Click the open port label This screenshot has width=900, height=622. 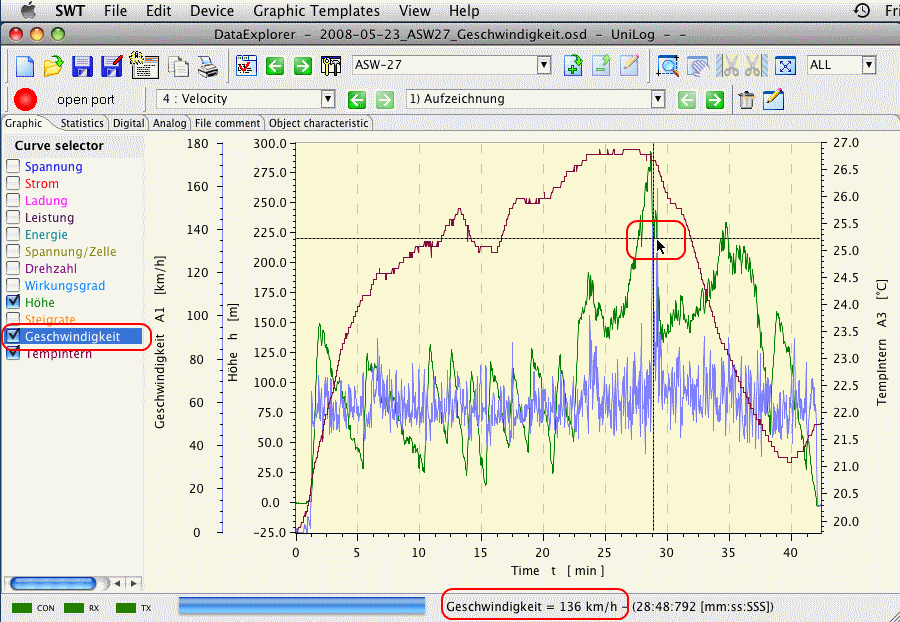86,100
